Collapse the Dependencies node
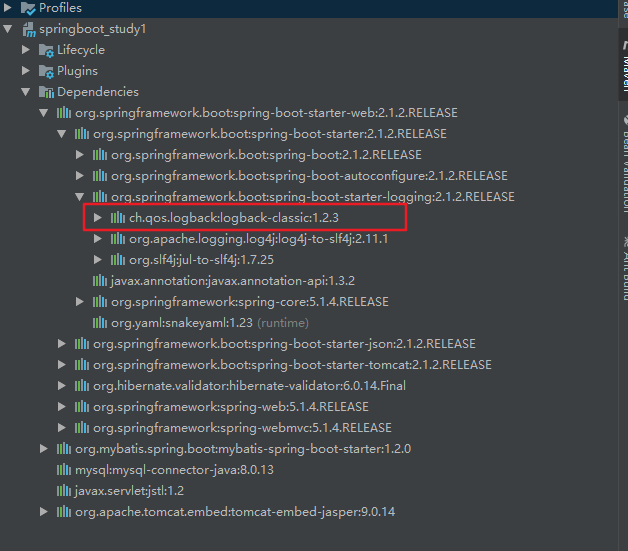 click(x=26, y=92)
